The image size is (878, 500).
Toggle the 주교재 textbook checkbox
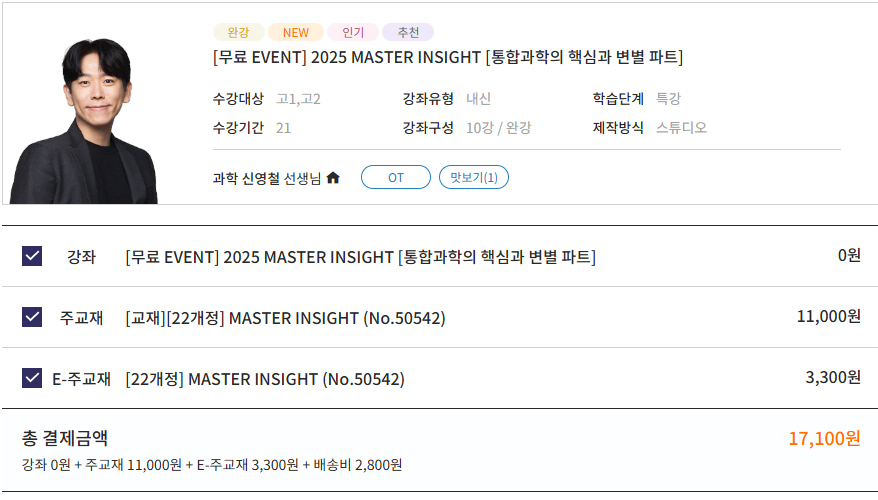tap(32, 317)
